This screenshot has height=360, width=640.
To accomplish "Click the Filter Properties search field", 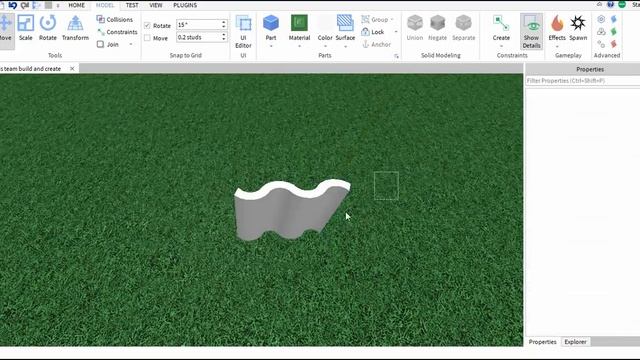I will (x=582, y=81).
